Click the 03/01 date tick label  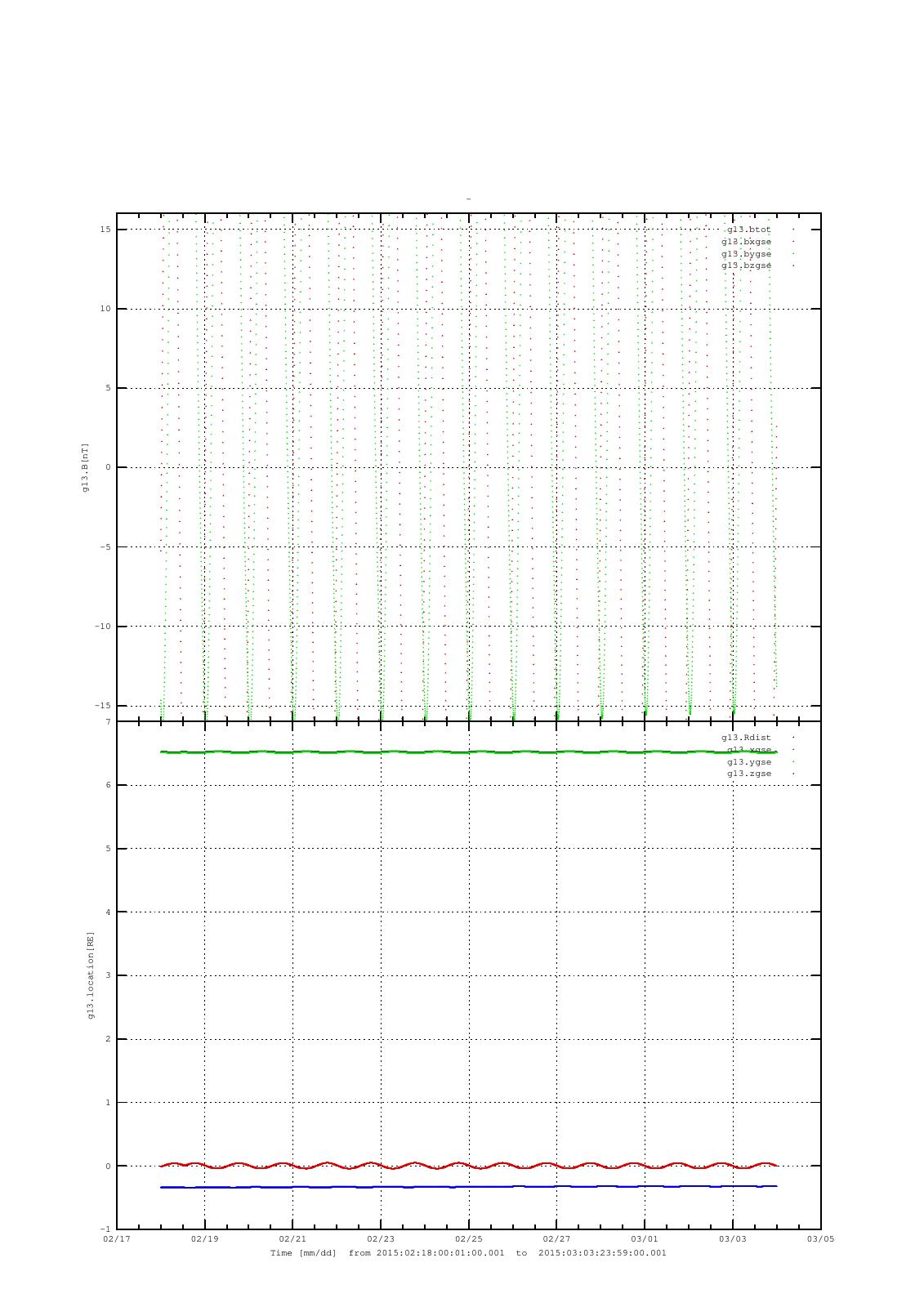645,1239
